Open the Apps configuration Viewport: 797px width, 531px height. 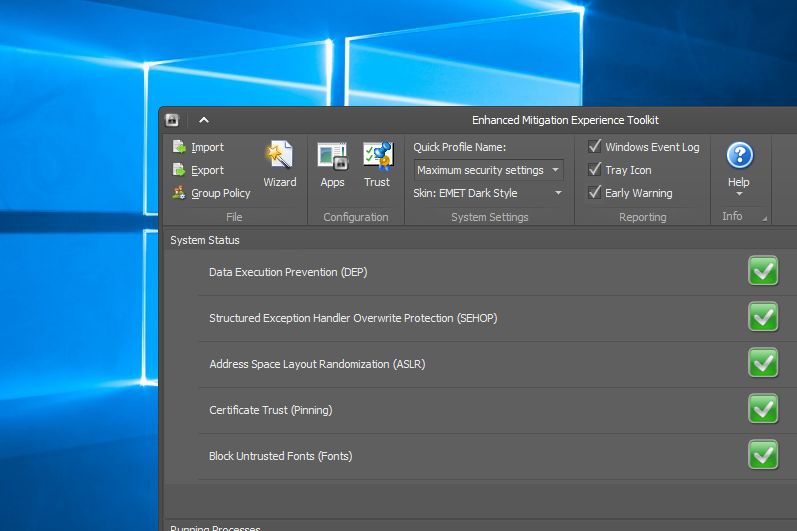tap(332, 165)
